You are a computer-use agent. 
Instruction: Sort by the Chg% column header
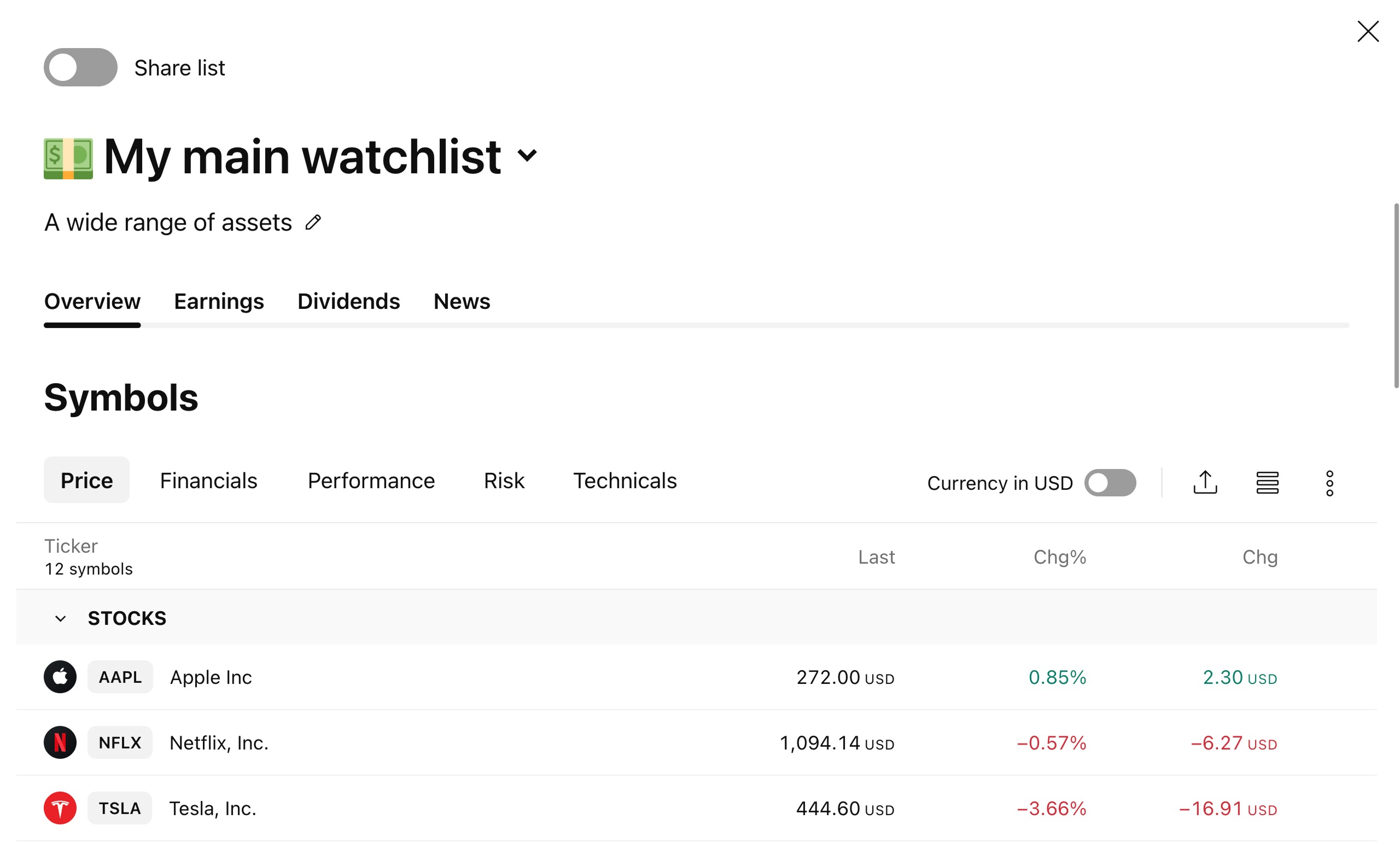(1059, 557)
